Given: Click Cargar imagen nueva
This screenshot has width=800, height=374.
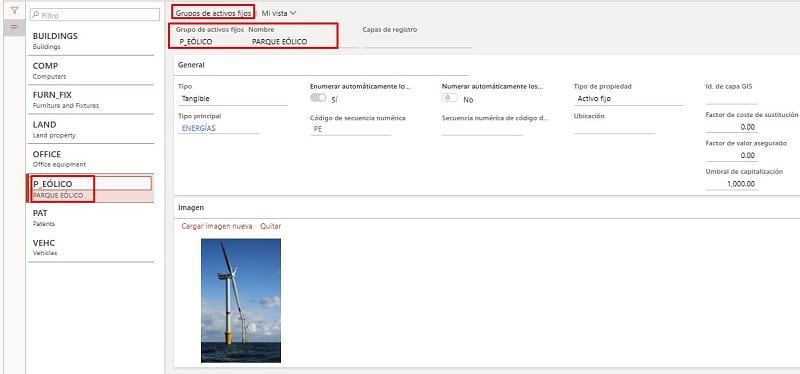Looking at the screenshot, I should 217,226.
